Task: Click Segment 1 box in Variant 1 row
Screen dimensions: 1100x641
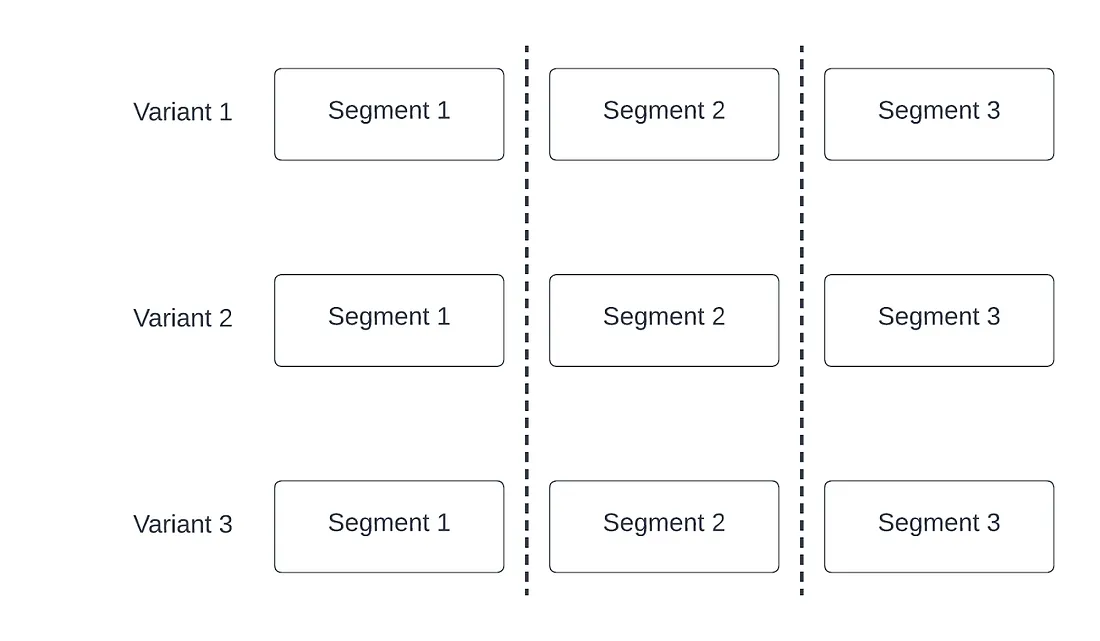Action: [389, 114]
